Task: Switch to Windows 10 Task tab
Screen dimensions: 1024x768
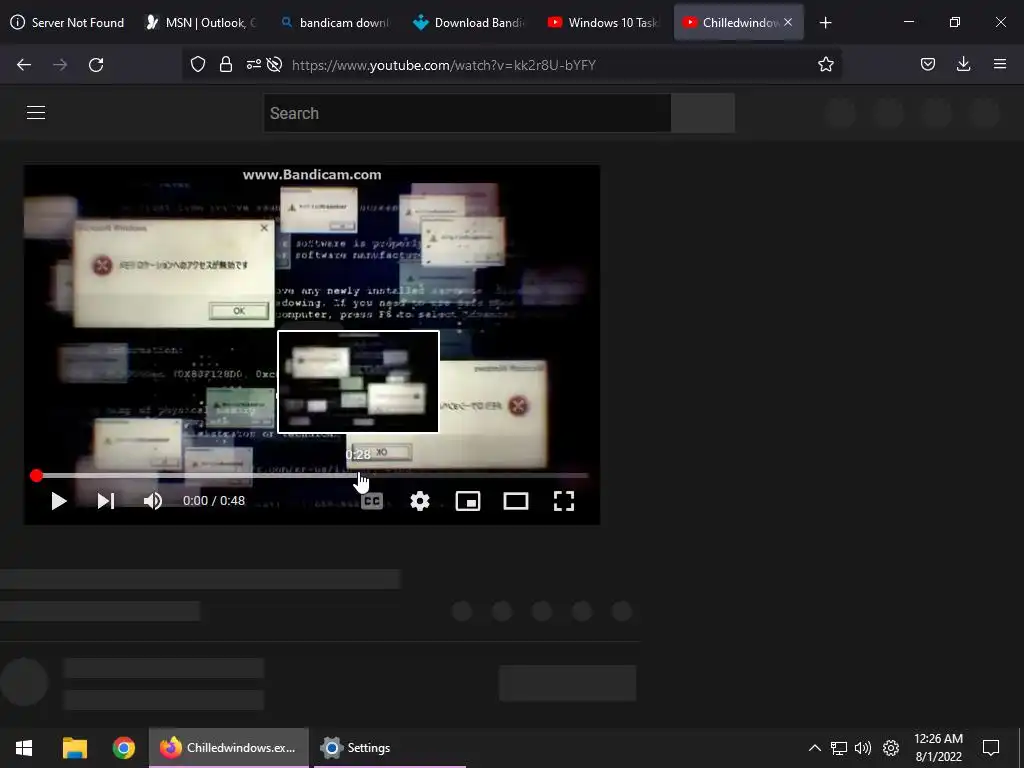Action: 604,22
